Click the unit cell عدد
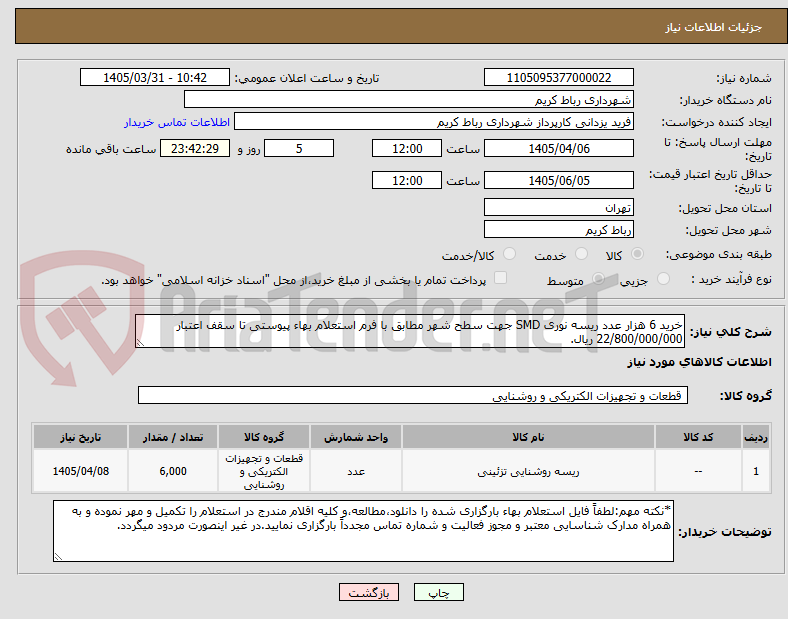 (x=356, y=471)
